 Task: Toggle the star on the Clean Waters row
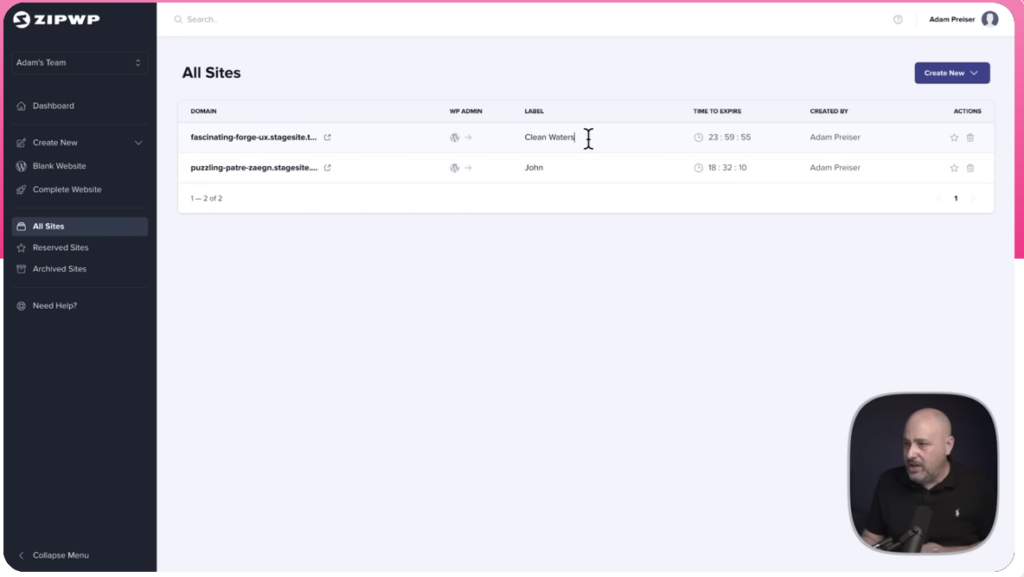(953, 137)
